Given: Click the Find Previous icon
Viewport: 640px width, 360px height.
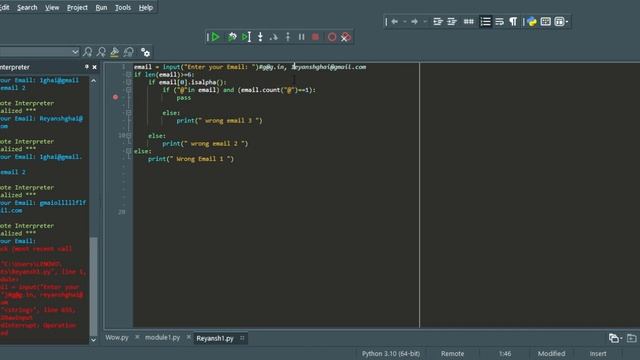Looking at the screenshot, I should tap(101, 52).
